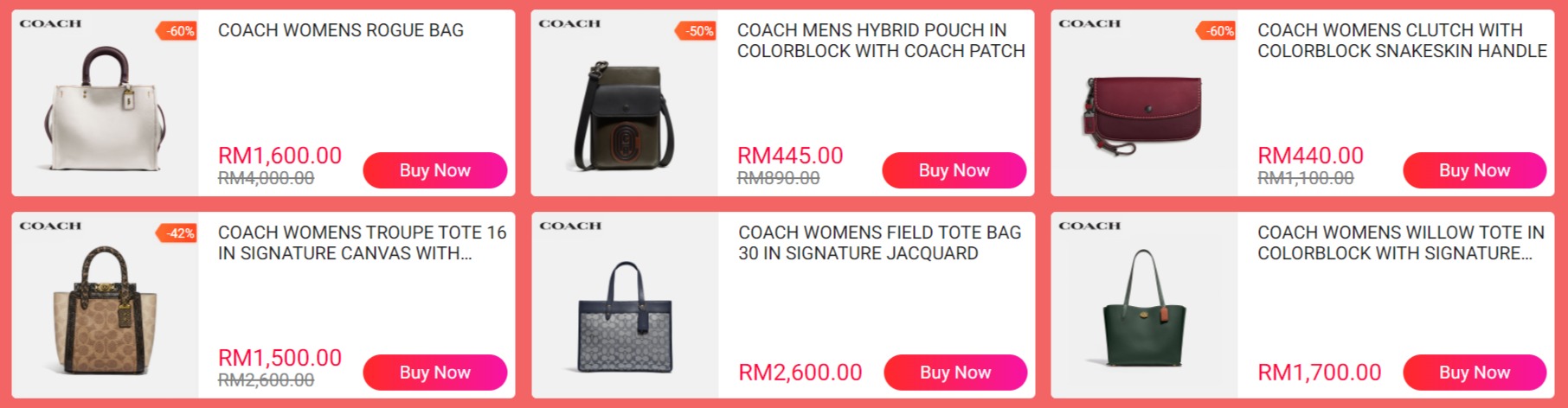Image resolution: width=1568 pixels, height=408 pixels.
Task: Click the -60% badge on Rogue Bag
Action: 177,31
